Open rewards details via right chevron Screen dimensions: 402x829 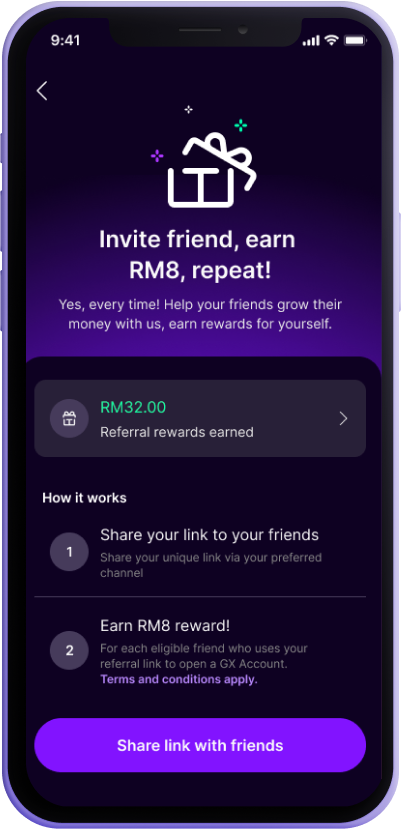pyautogui.click(x=343, y=419)
